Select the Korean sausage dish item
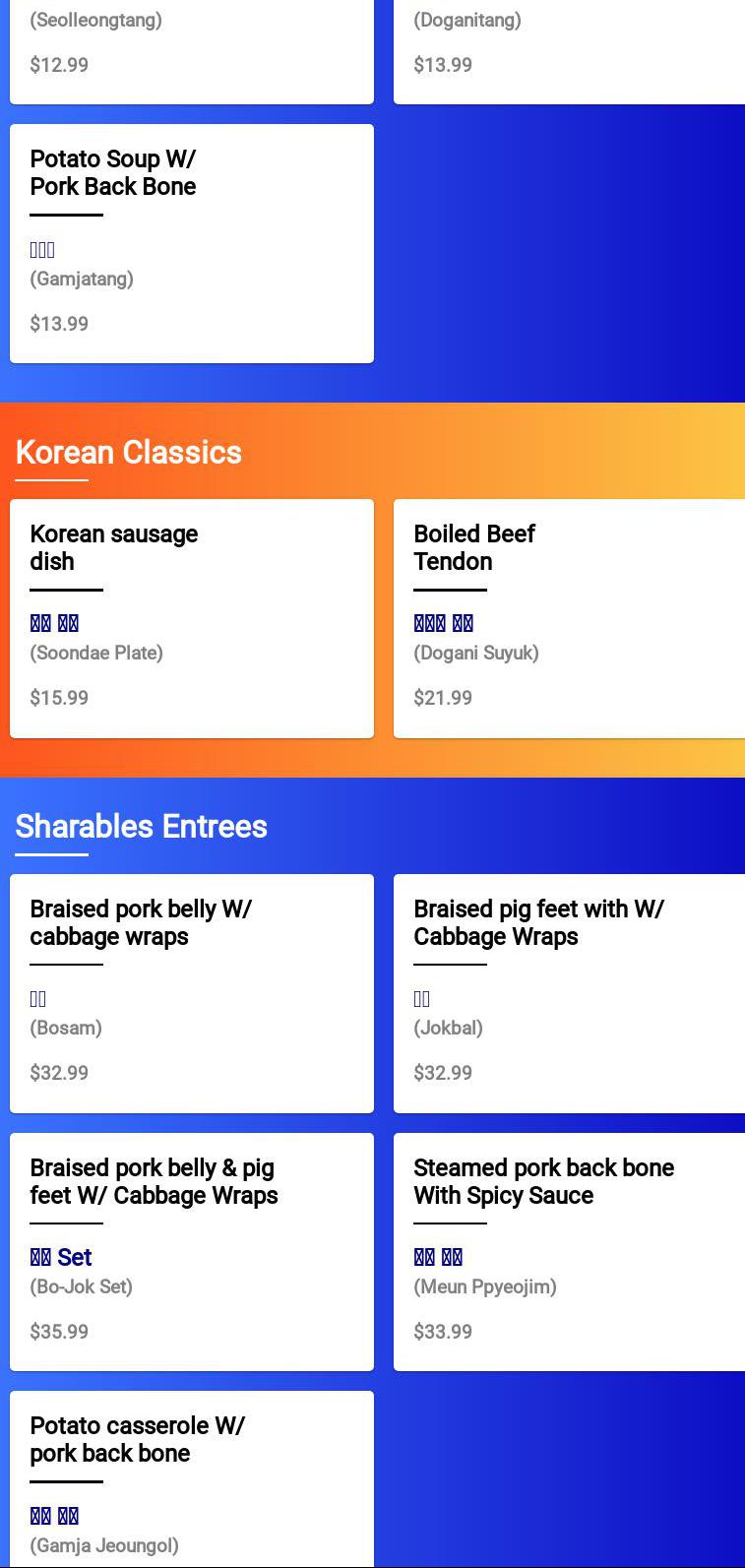 [x=192, y=618]
